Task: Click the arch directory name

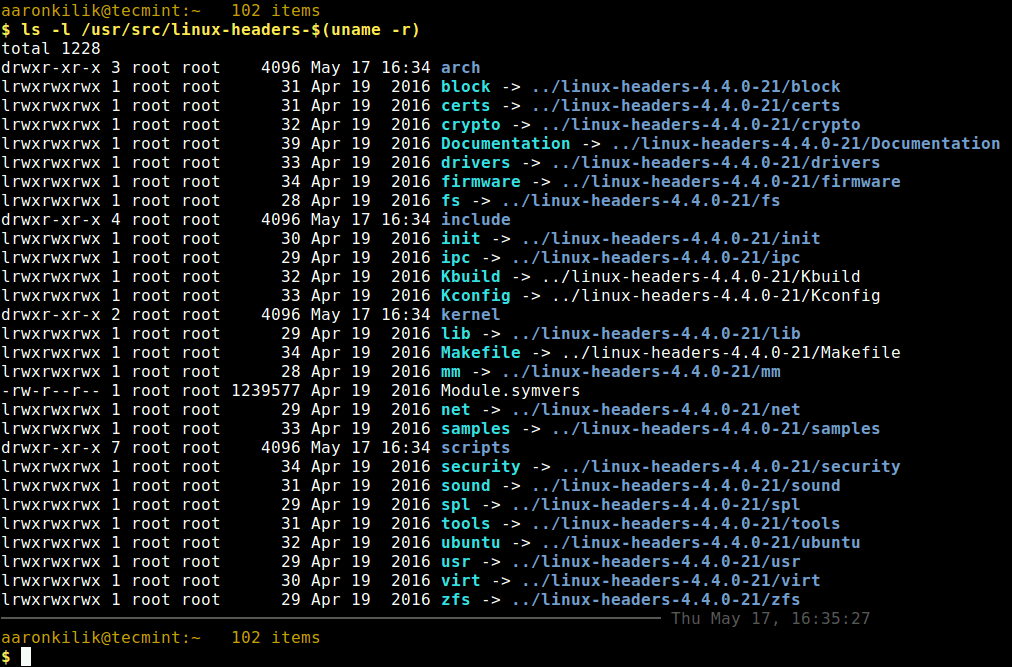Action: [x=459, y=67]
